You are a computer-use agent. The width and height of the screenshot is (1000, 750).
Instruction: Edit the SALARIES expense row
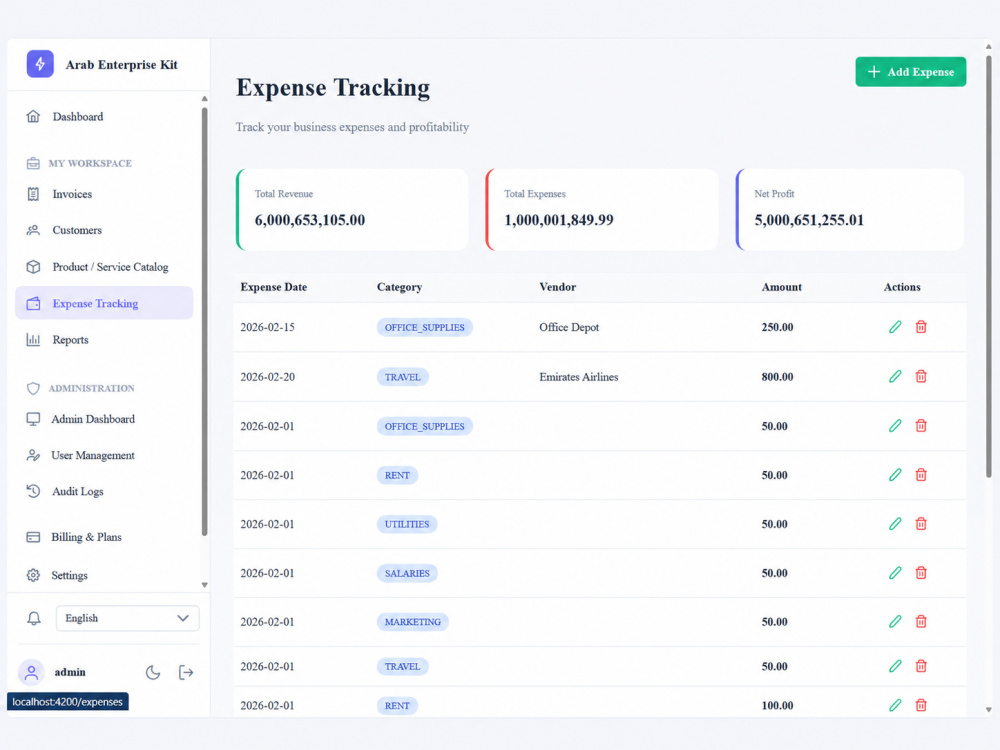895,573
